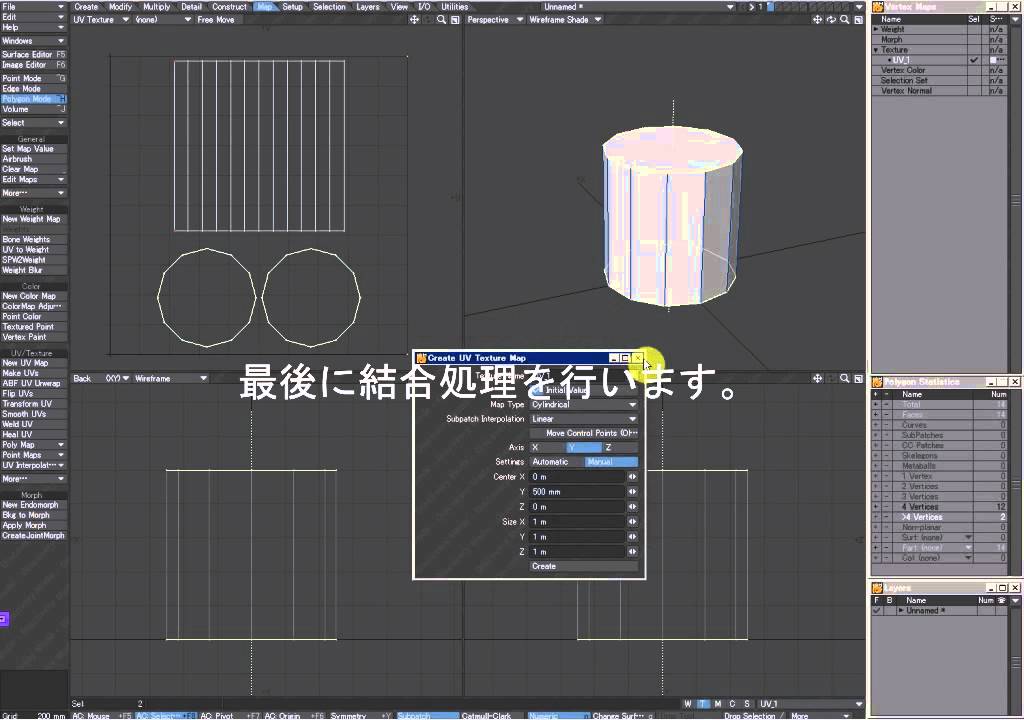The image size is (1024, 720).
Task: Open the UV_1 map selector in the bottom bar
Action: pos(810,704)
